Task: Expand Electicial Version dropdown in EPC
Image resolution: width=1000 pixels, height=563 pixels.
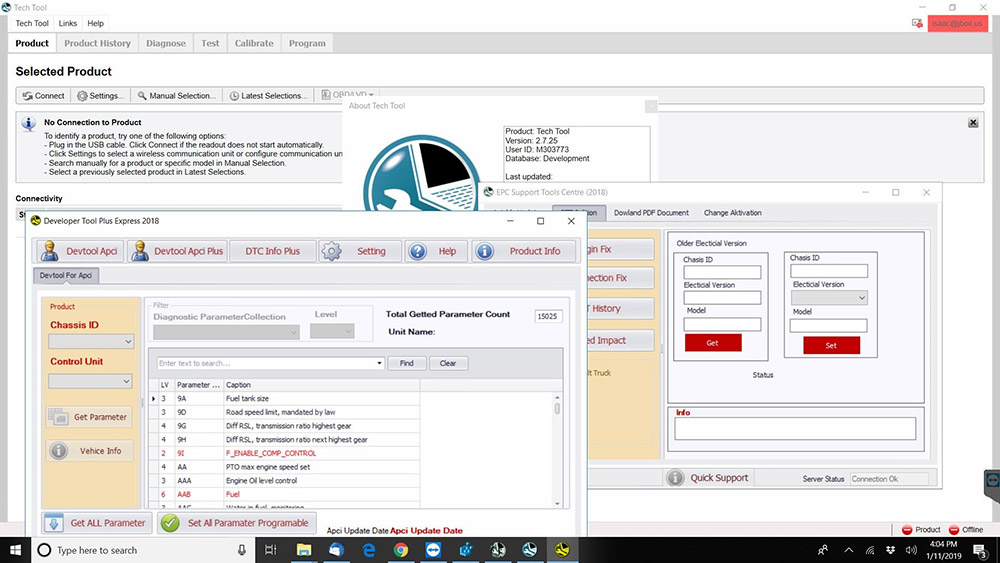Action: (x=829, y=298)
